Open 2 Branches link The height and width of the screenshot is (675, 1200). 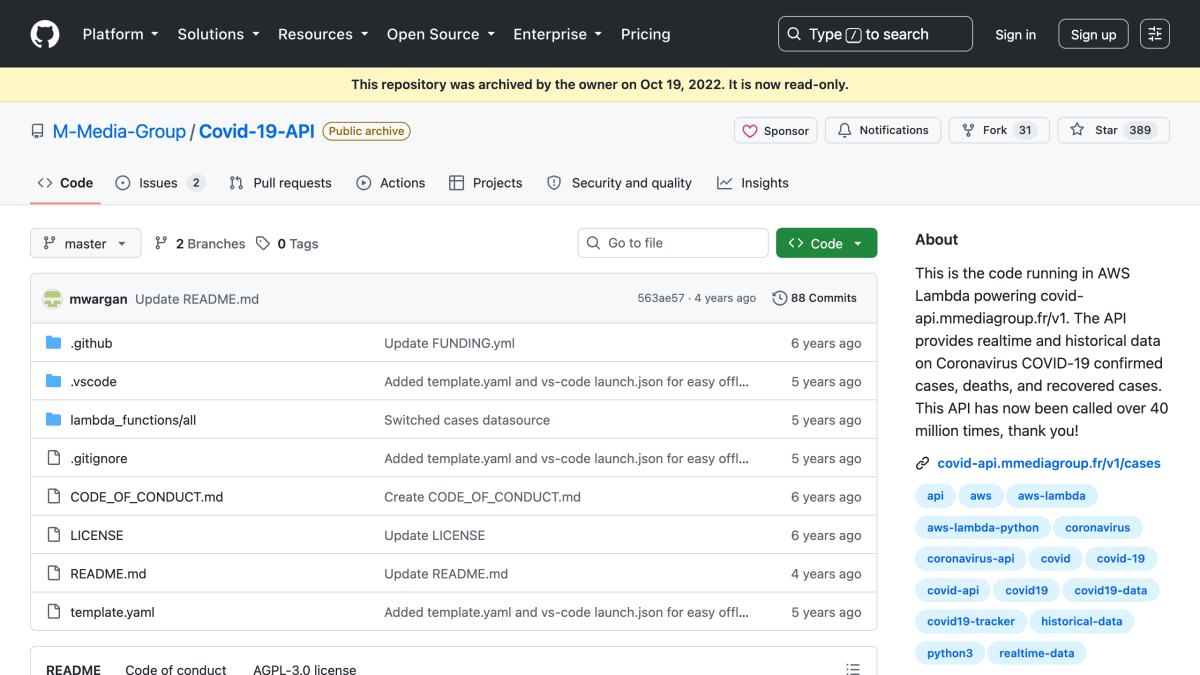(x=200, y=243)
